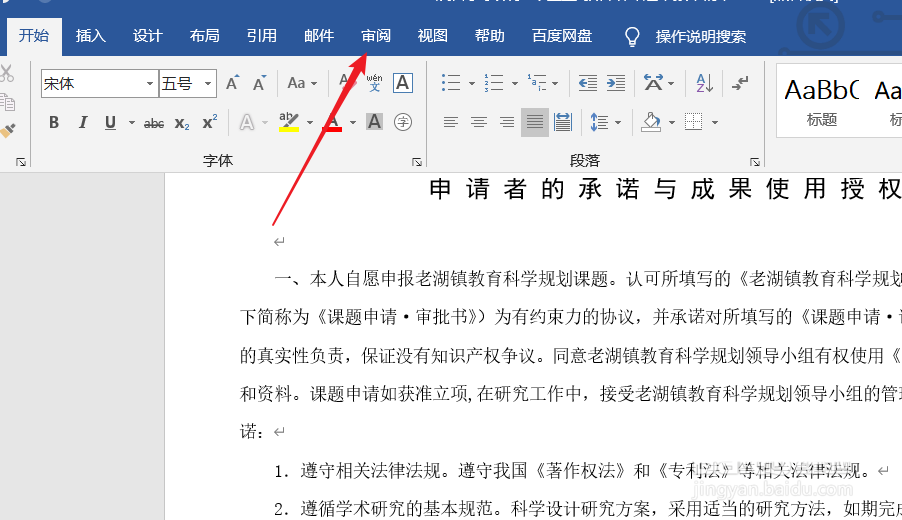Open clipboard dialog launcher

coord(21,162)
